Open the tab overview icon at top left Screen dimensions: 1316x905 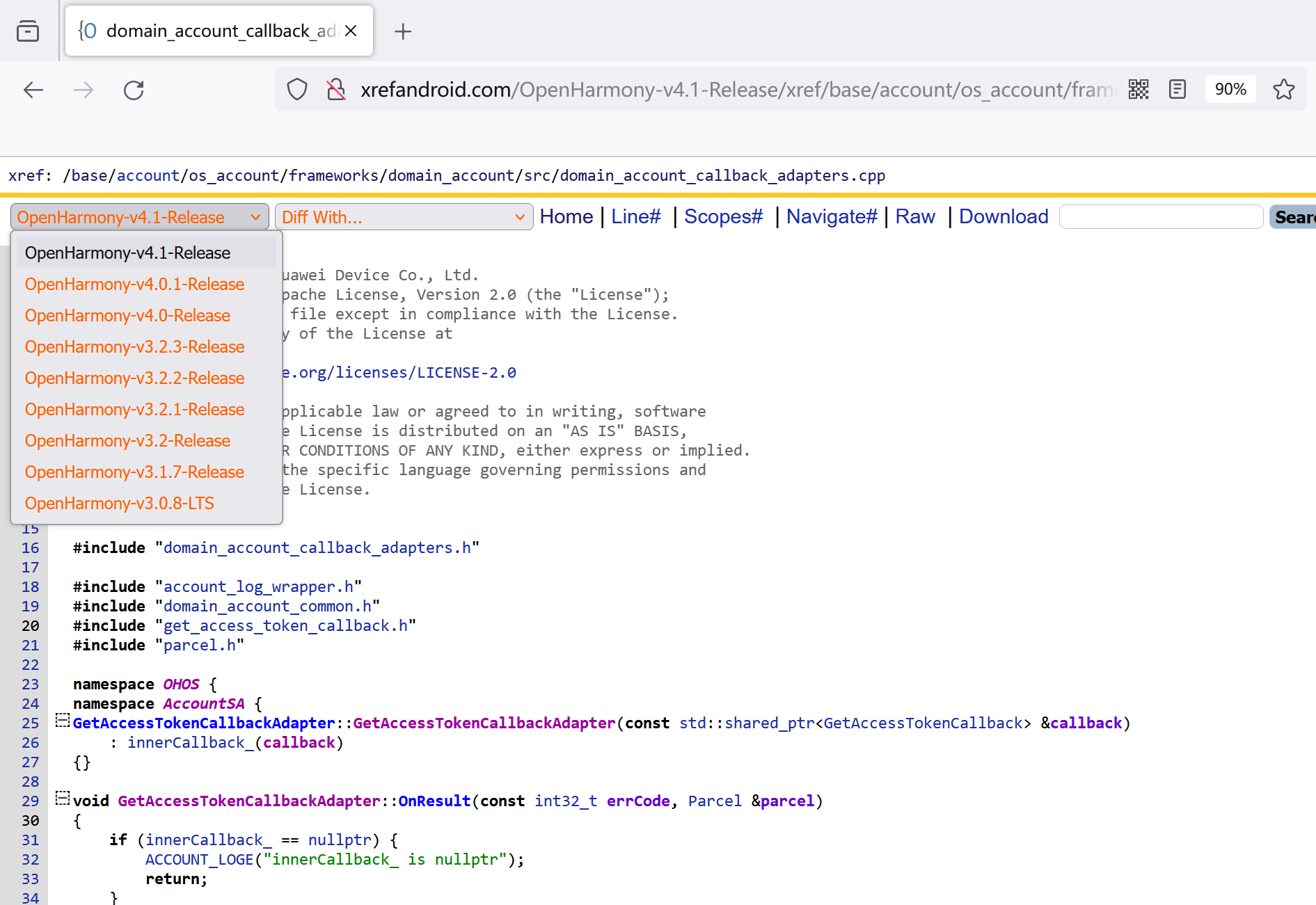(28, 31)
